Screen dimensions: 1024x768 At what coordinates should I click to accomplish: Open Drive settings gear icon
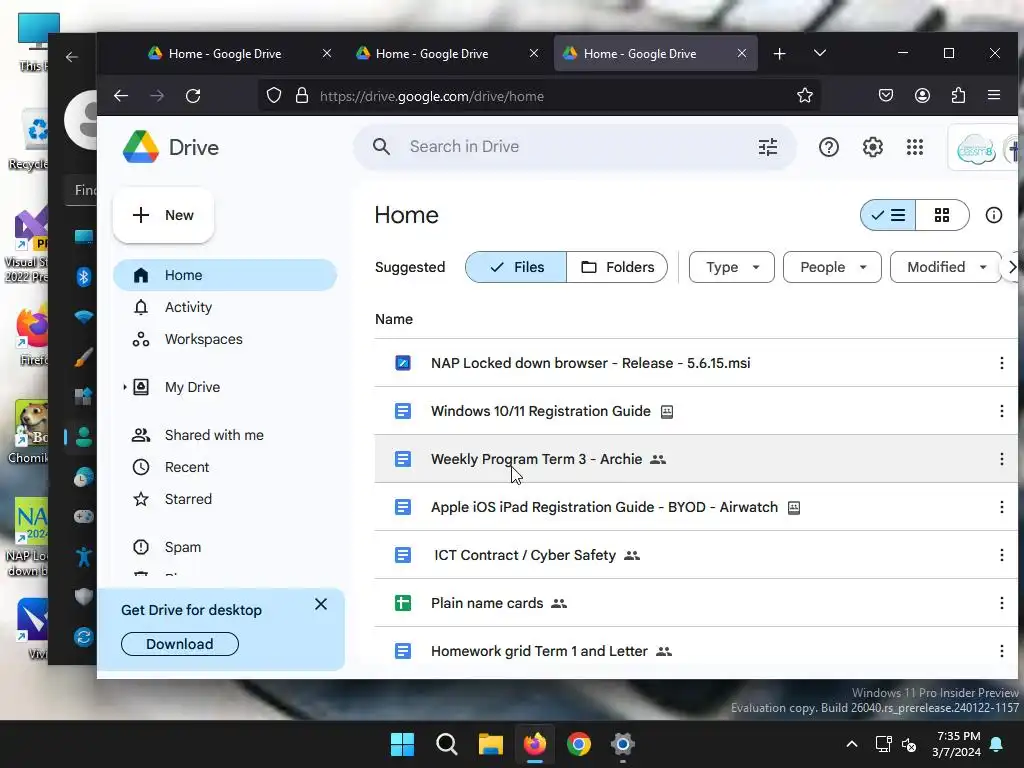tap(872, 147)
